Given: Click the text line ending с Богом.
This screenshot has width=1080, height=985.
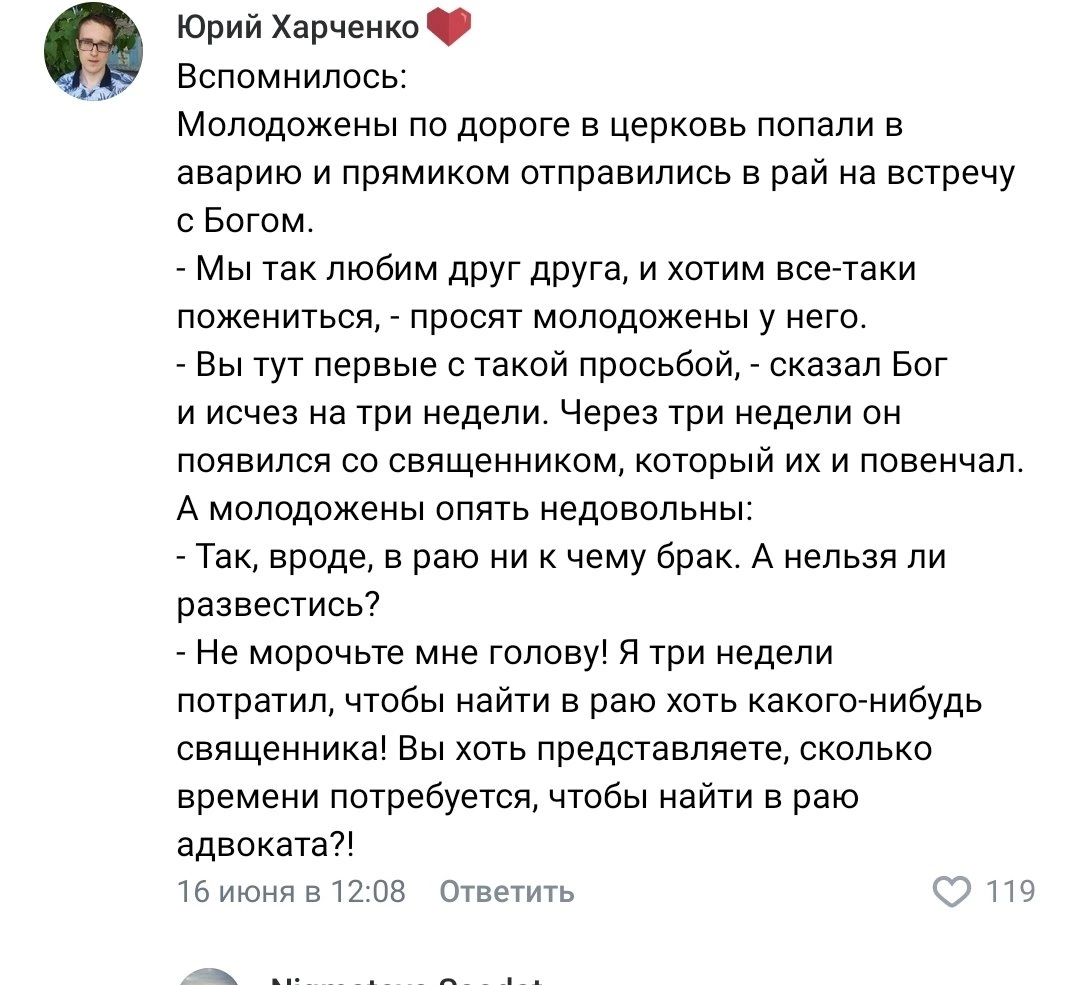Looking at the screenshot, I should [x=245, y=221].
